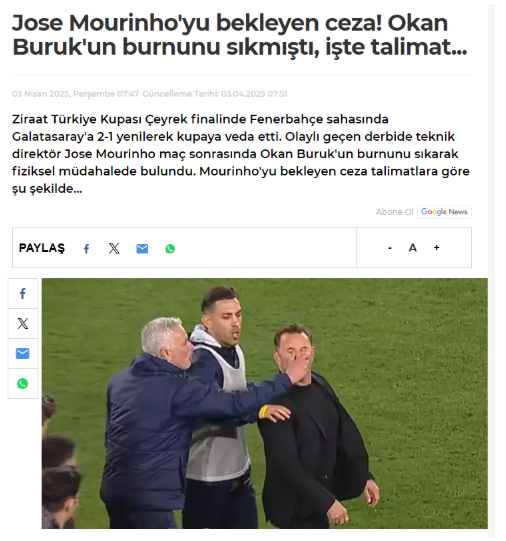This screenshot has height=541, width=506.
Task: Click envelope icon in vertical side share panel
Action: coord(23,354)
